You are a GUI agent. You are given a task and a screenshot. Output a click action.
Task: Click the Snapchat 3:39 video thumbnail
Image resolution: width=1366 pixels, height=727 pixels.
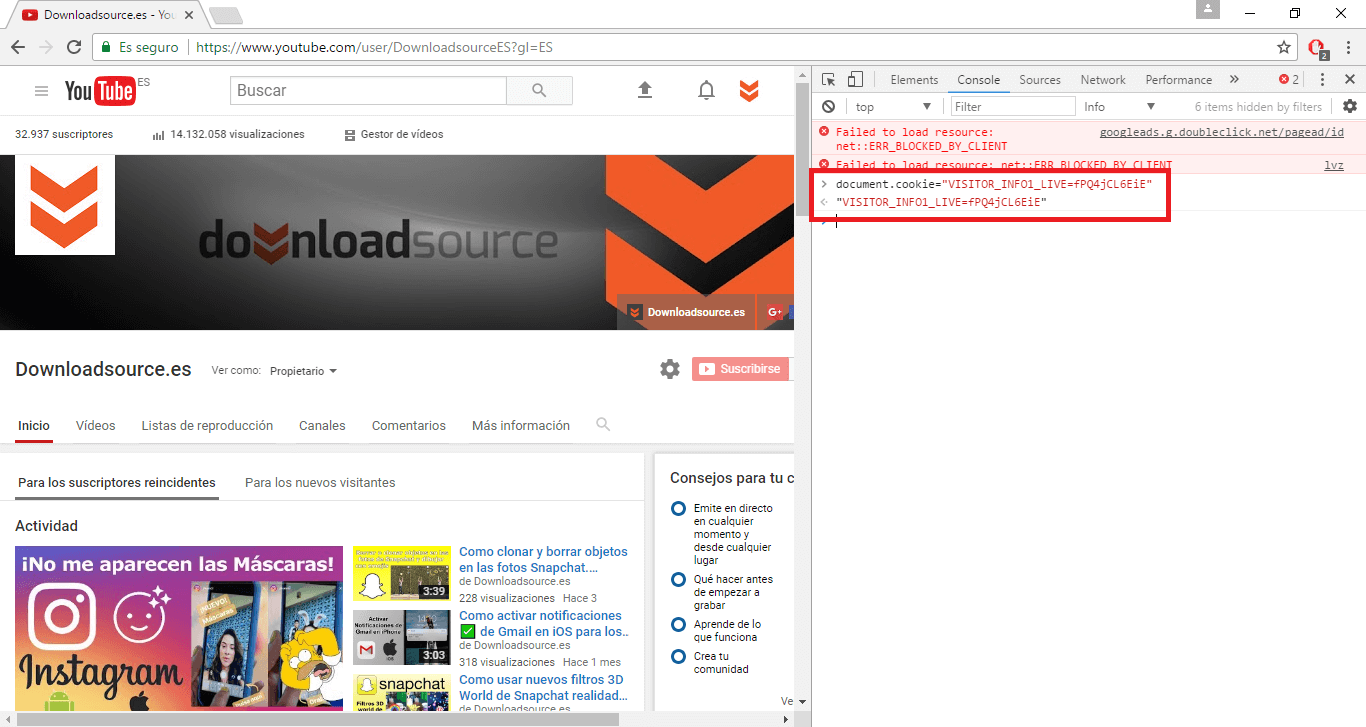pos(402,573)
